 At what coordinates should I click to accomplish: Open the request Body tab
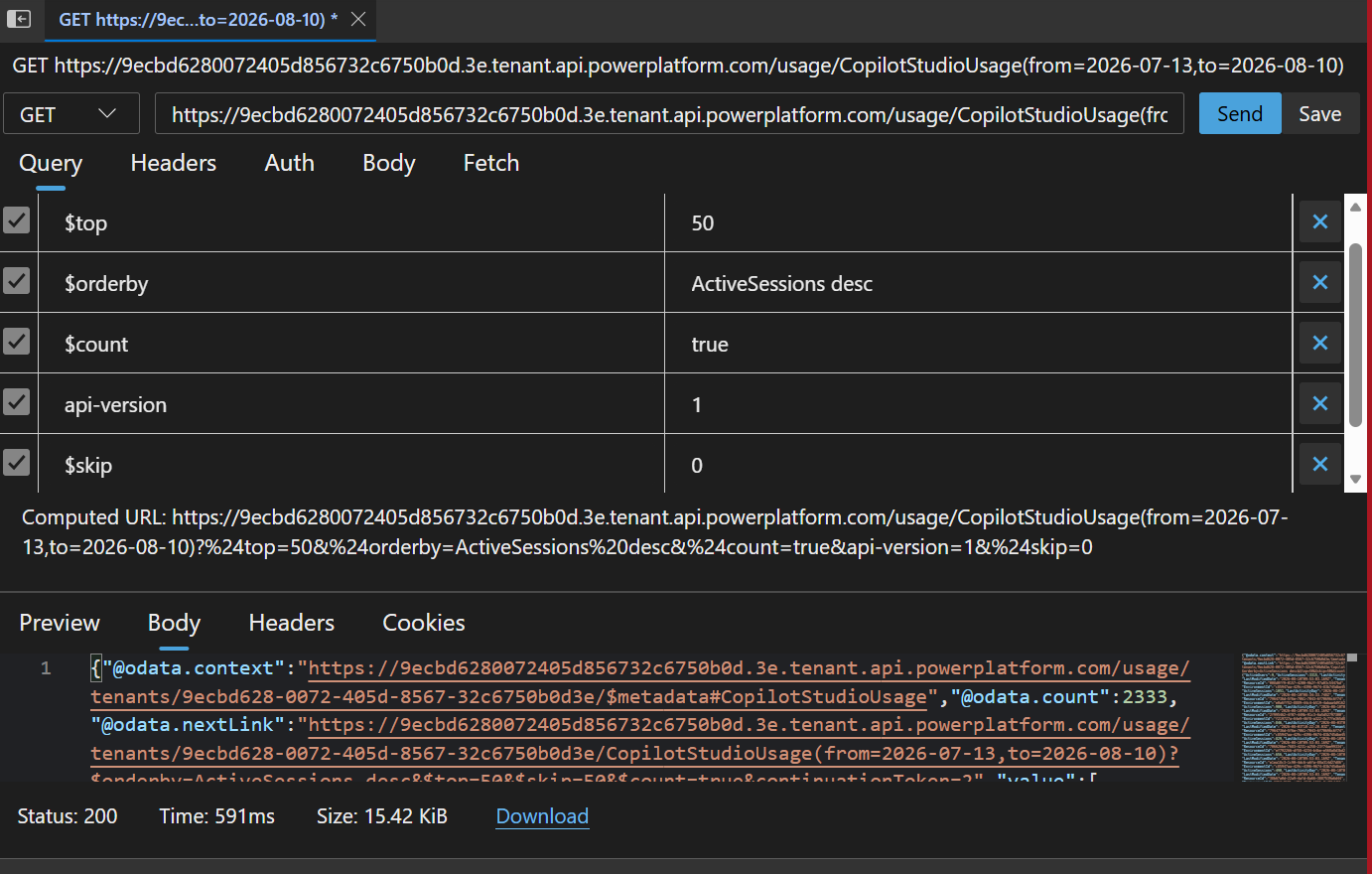click(389, 163)
